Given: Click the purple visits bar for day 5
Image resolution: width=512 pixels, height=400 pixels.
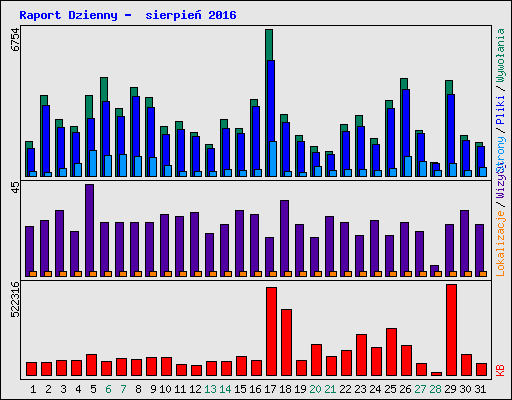Looking at the screenshot, I should [x=89, y=230].
